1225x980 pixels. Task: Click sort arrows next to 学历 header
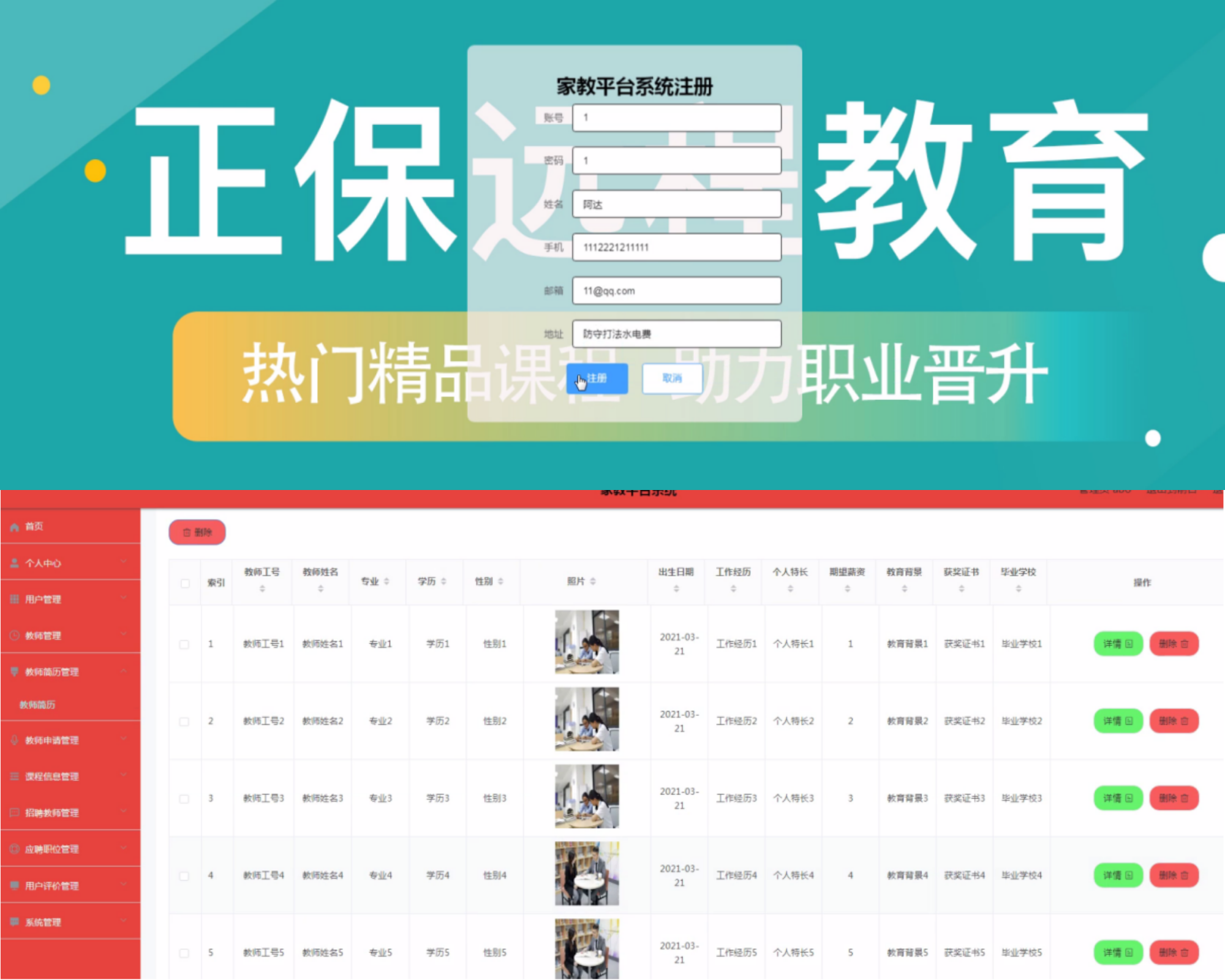[443, 581]
